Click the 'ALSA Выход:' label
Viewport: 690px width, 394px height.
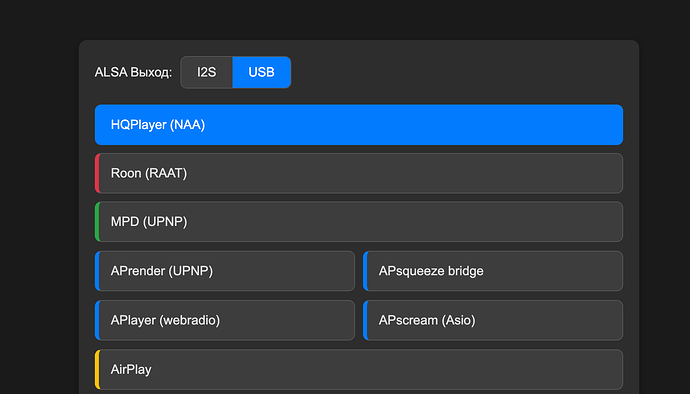point(133,72)
